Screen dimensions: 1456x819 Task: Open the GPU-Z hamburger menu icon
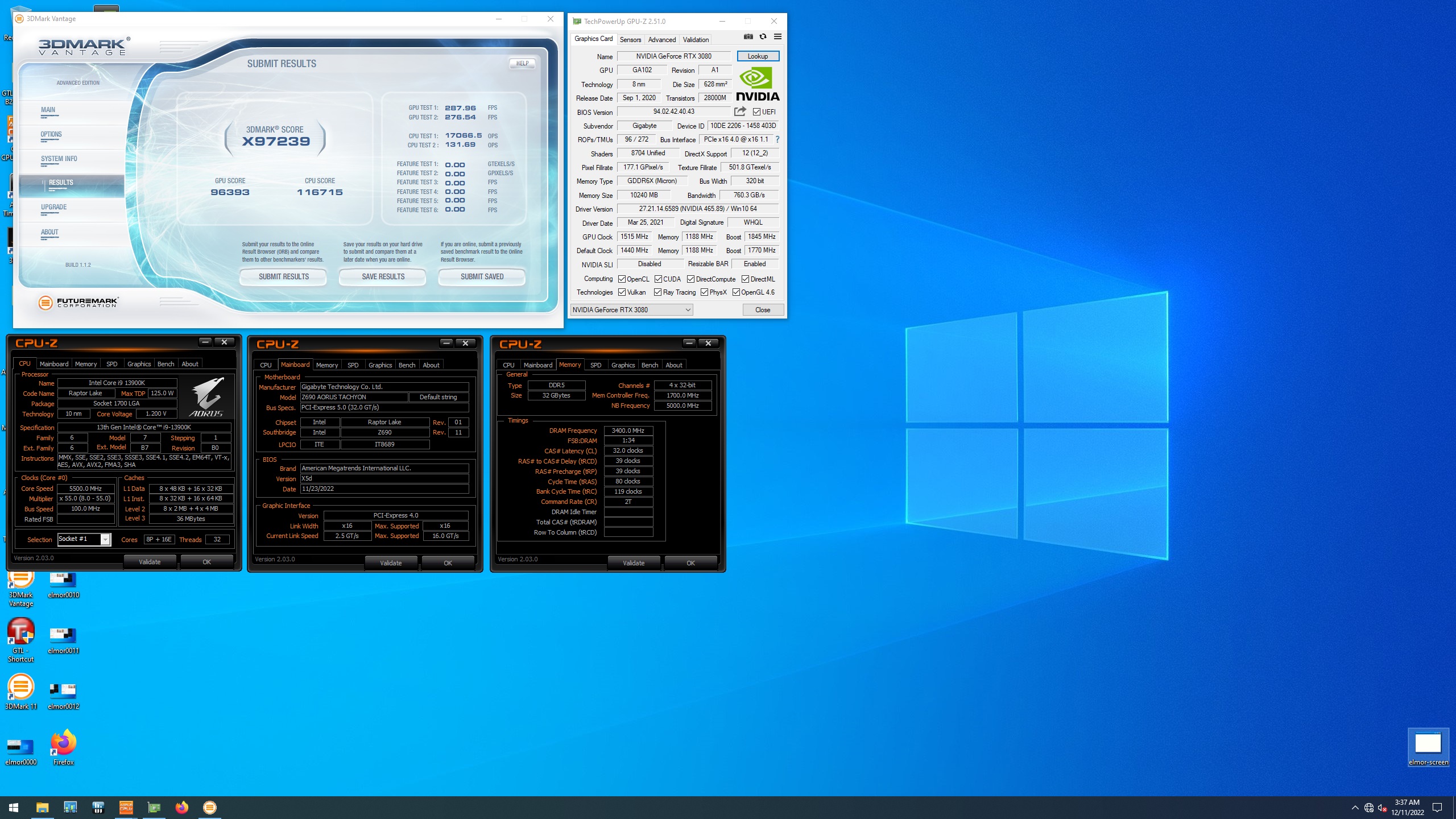pos(777,37)
